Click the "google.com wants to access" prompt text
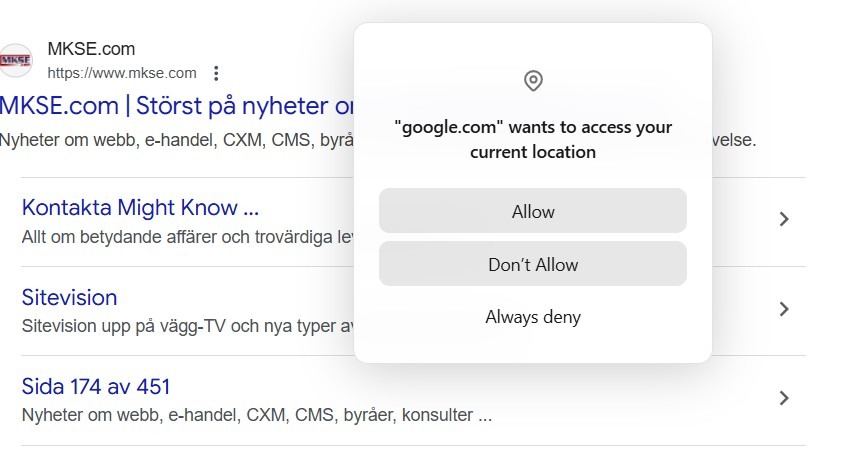The height and width of the screenshot is (450, 856). coord(533,140)
